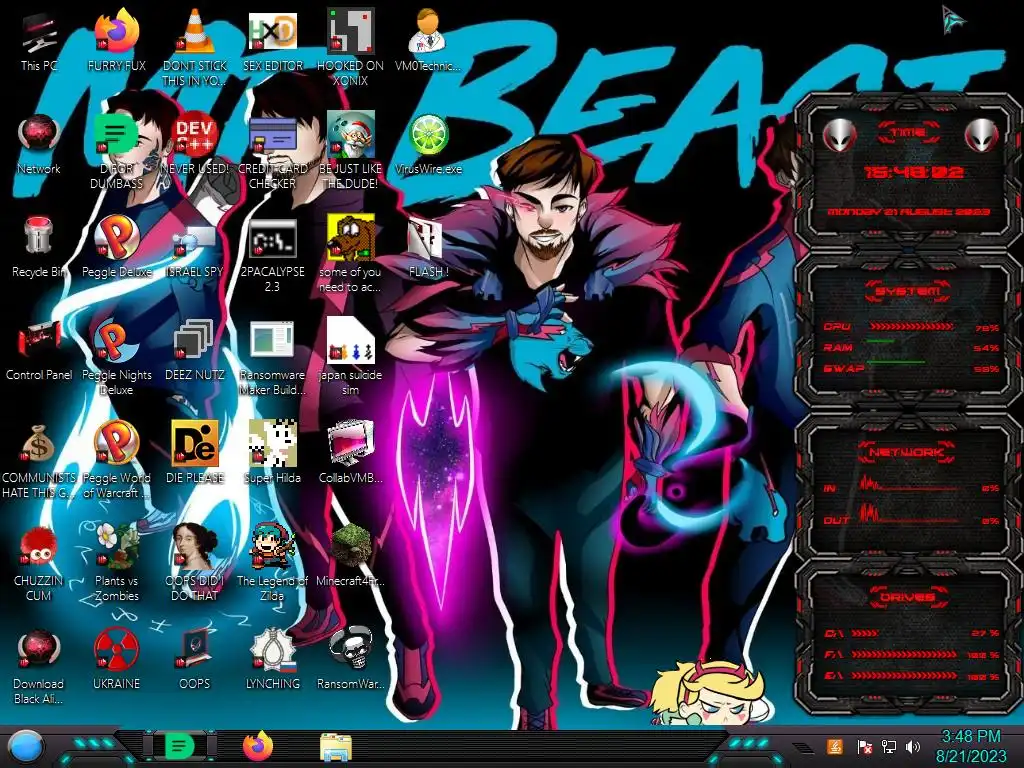The image size is (1024, 768).
Task: Click the taskbar clock showing 3:48 PM
Action: [x=970, y=746]
